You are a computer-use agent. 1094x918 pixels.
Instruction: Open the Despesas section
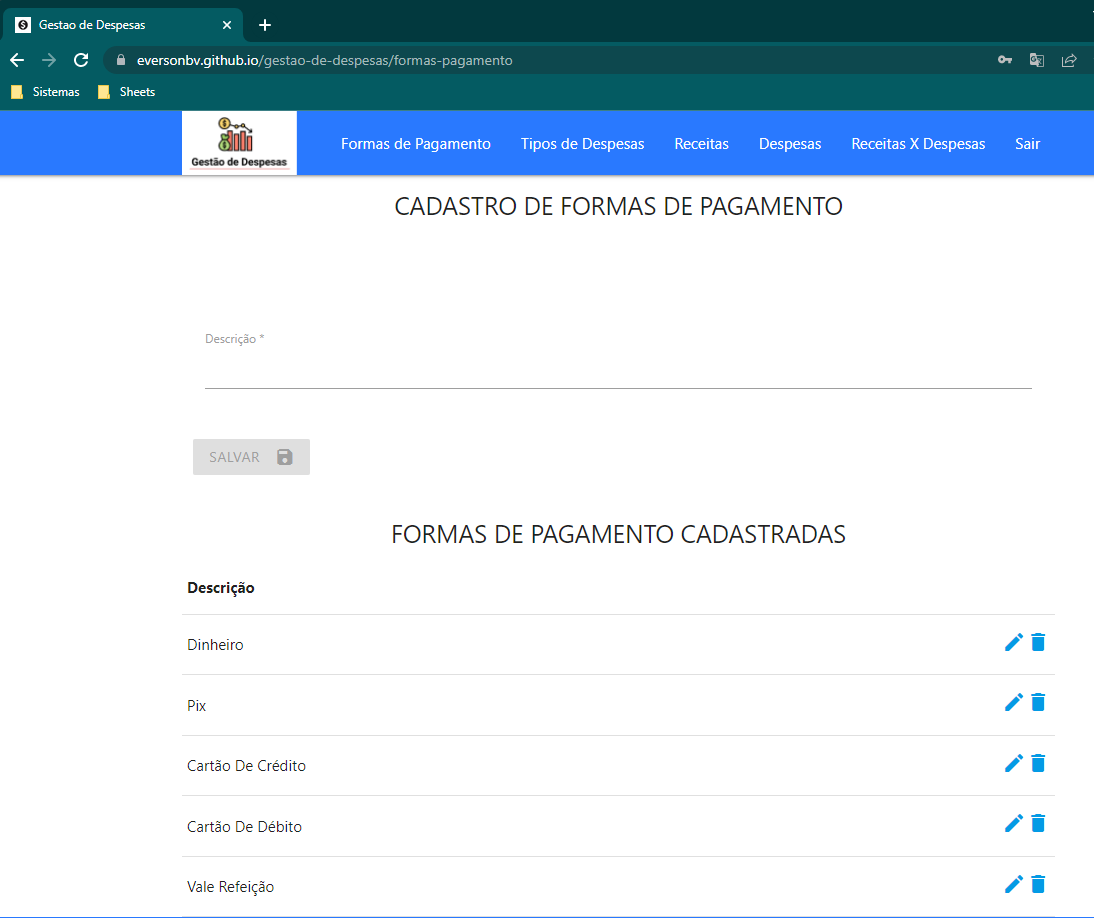[x=790, y=143]
